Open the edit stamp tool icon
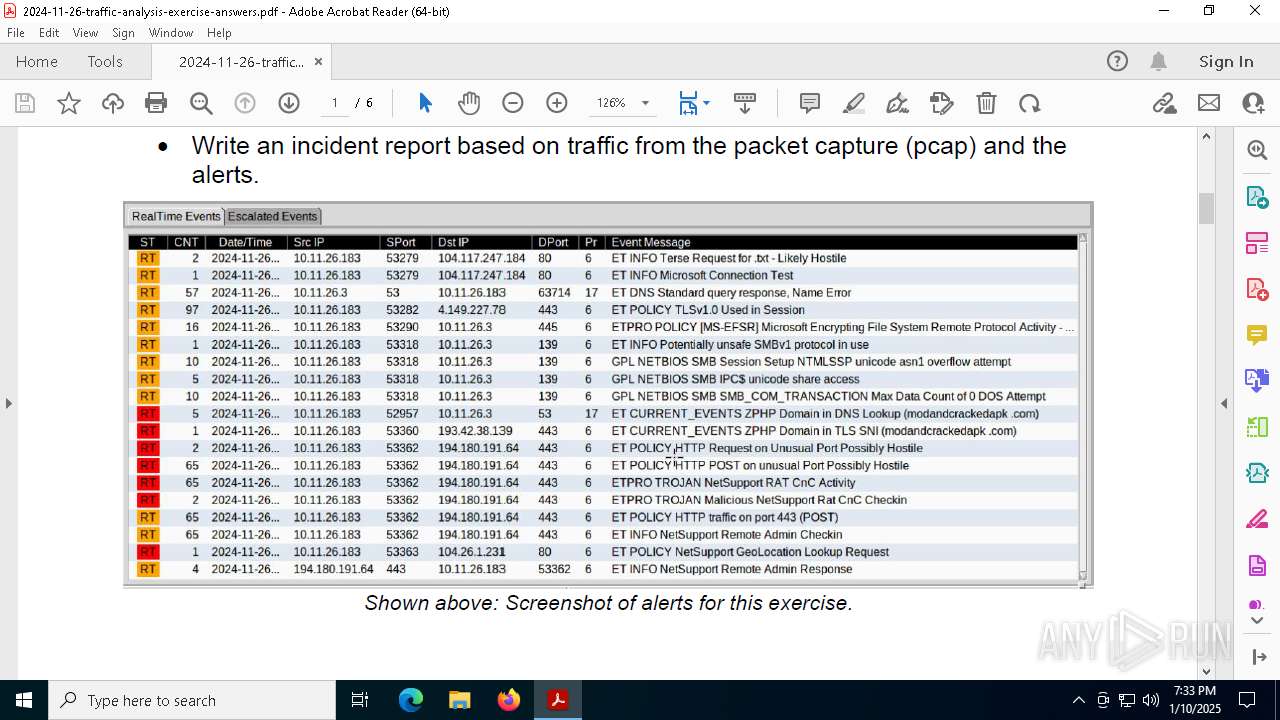The image size is (1280, 720). point(942,103)
